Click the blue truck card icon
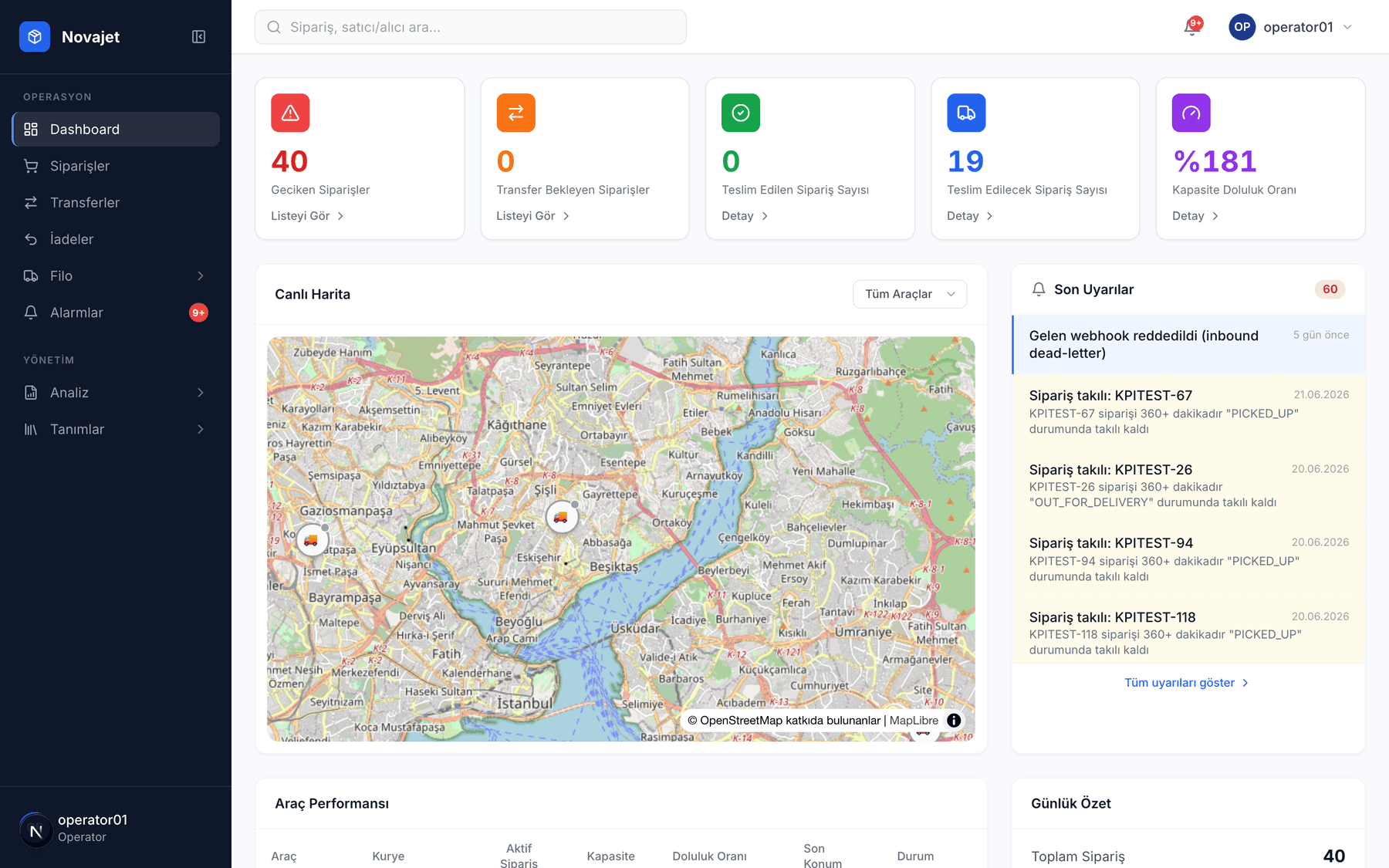This screenshot has height=868, width=1389. click(966, 113)
